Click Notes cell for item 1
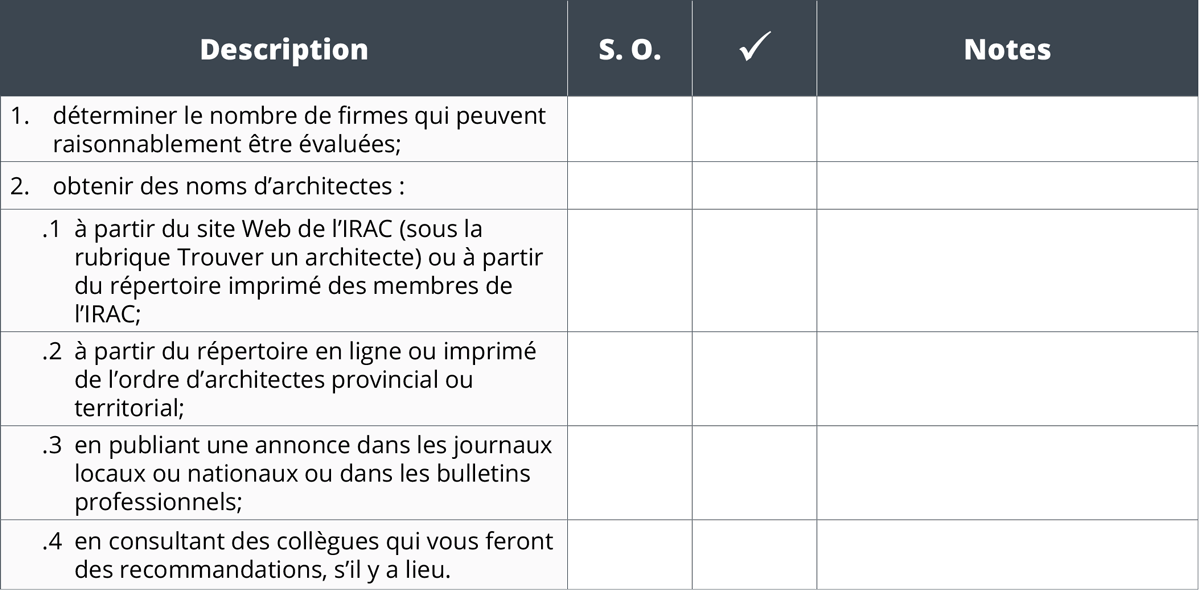The width and height of the screenshot is (1200, 590). coord(1008,129)
